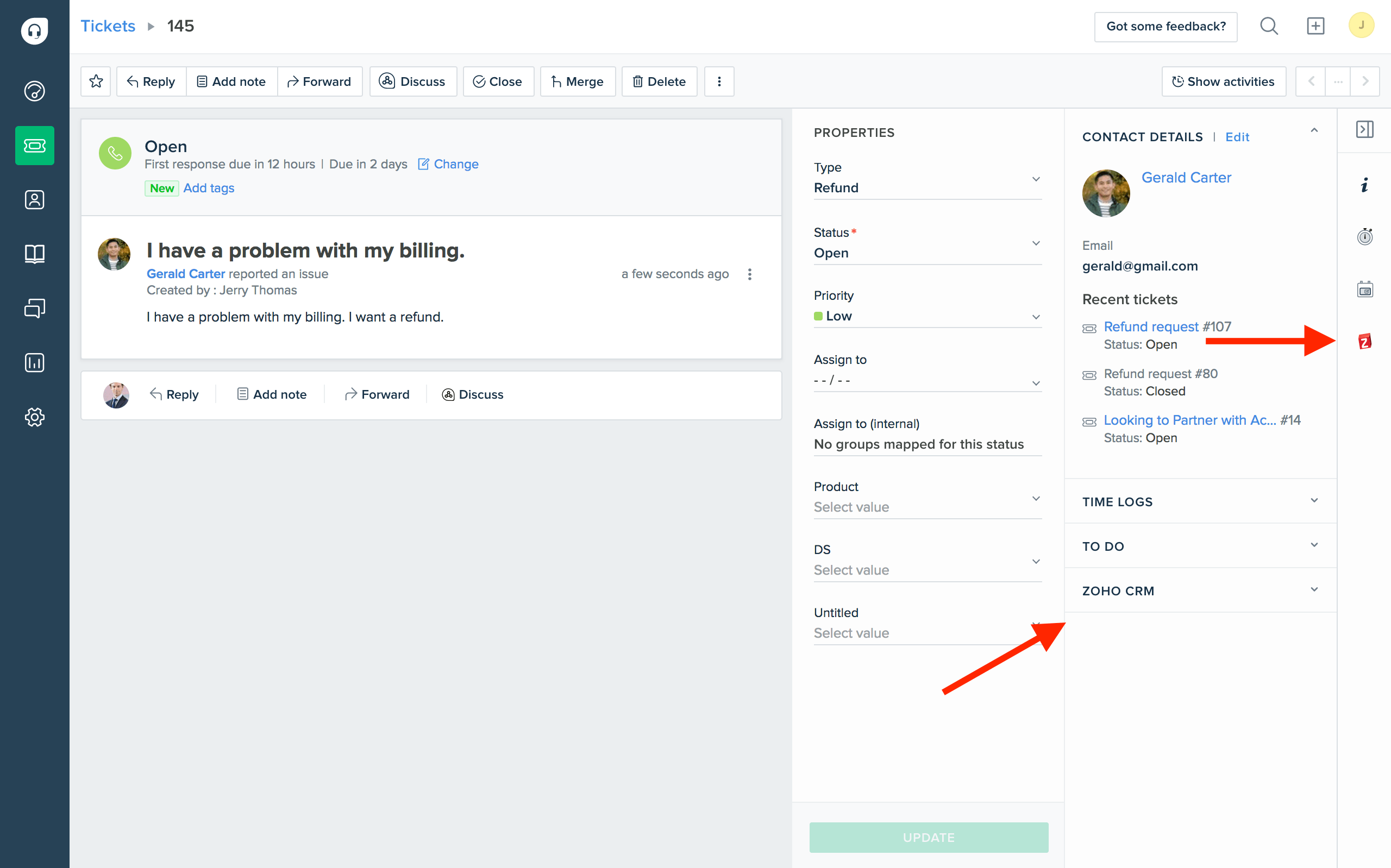Viewport: 1391px width, 868px height.
Task: Click Add note in the top toolbar
Action: pyautogui.click(x=231, y=81)
